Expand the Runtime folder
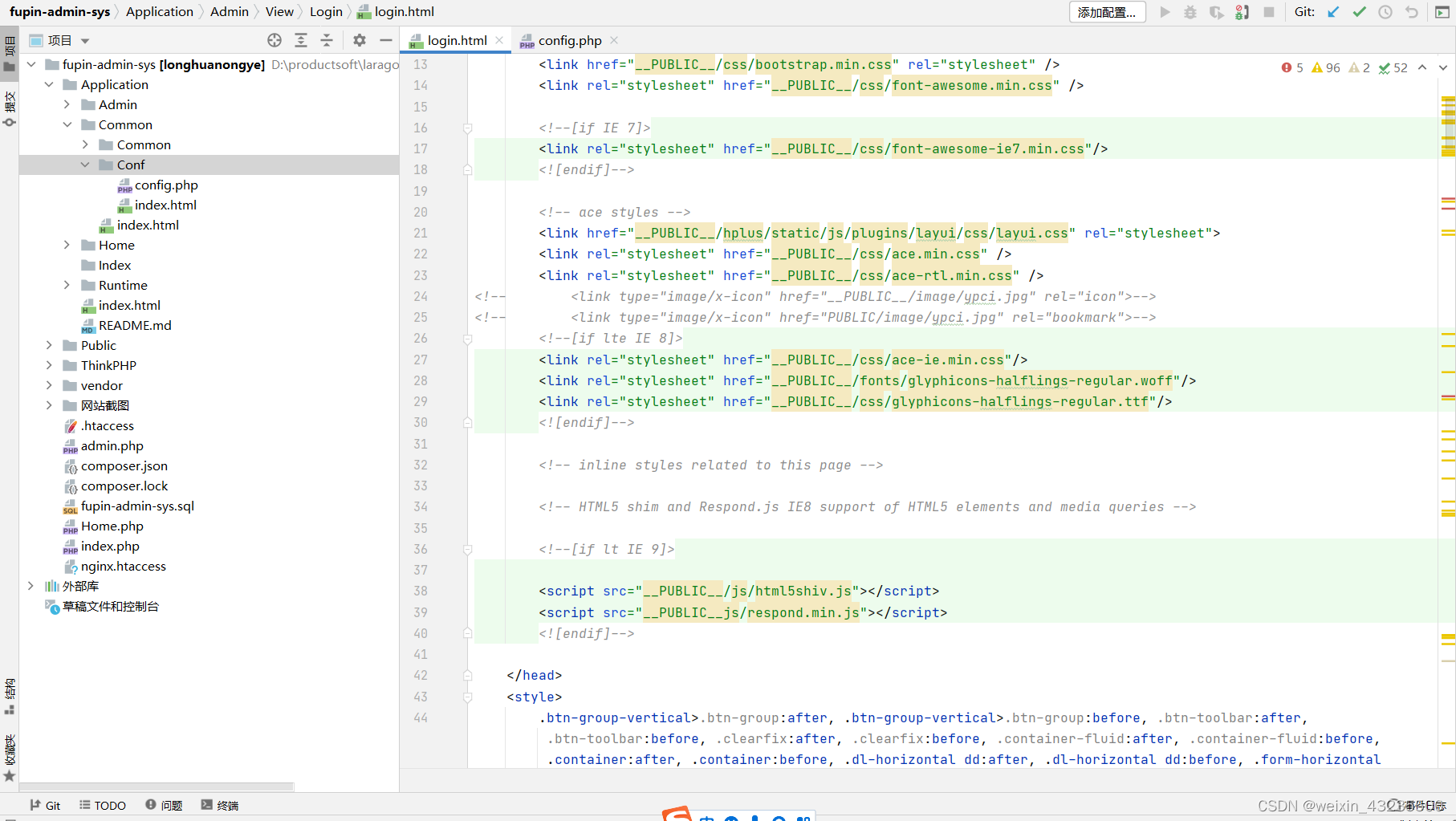Image resolution: width=1456 pixels, height=821 pixels. tap(67, 285)
